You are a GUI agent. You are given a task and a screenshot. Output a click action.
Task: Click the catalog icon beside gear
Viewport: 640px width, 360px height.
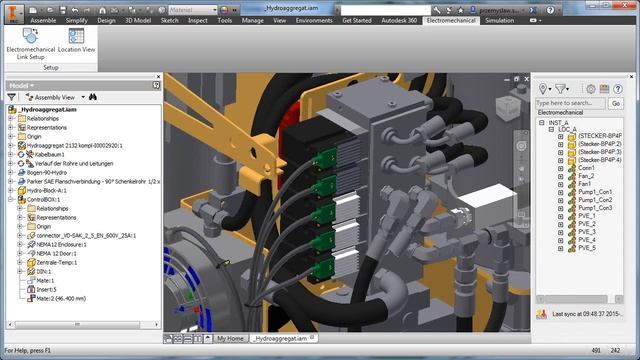pos(604,89)
